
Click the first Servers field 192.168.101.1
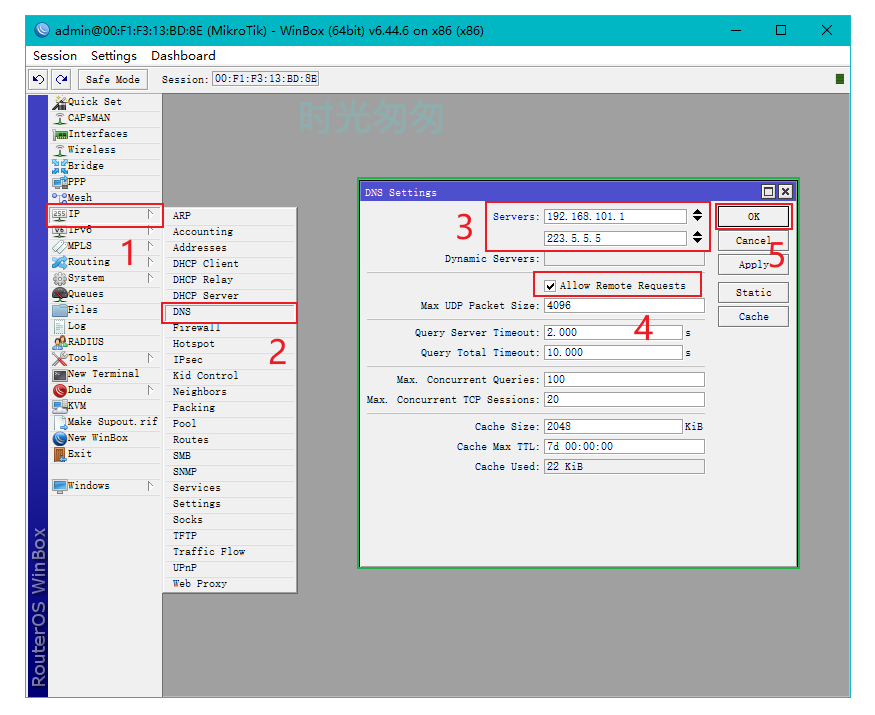[x=616, y=217]
